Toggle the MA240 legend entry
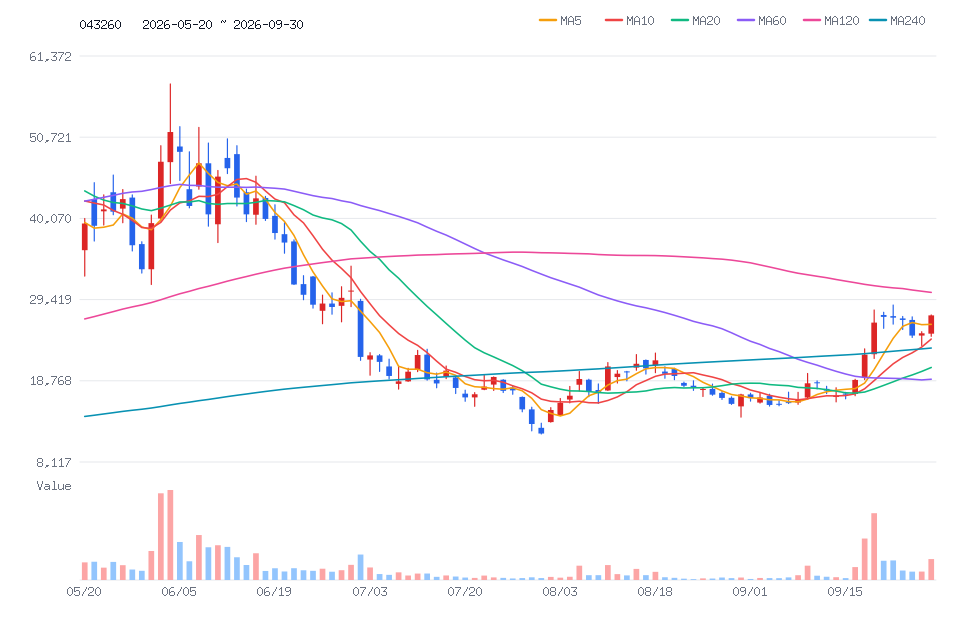 point(897,21)
